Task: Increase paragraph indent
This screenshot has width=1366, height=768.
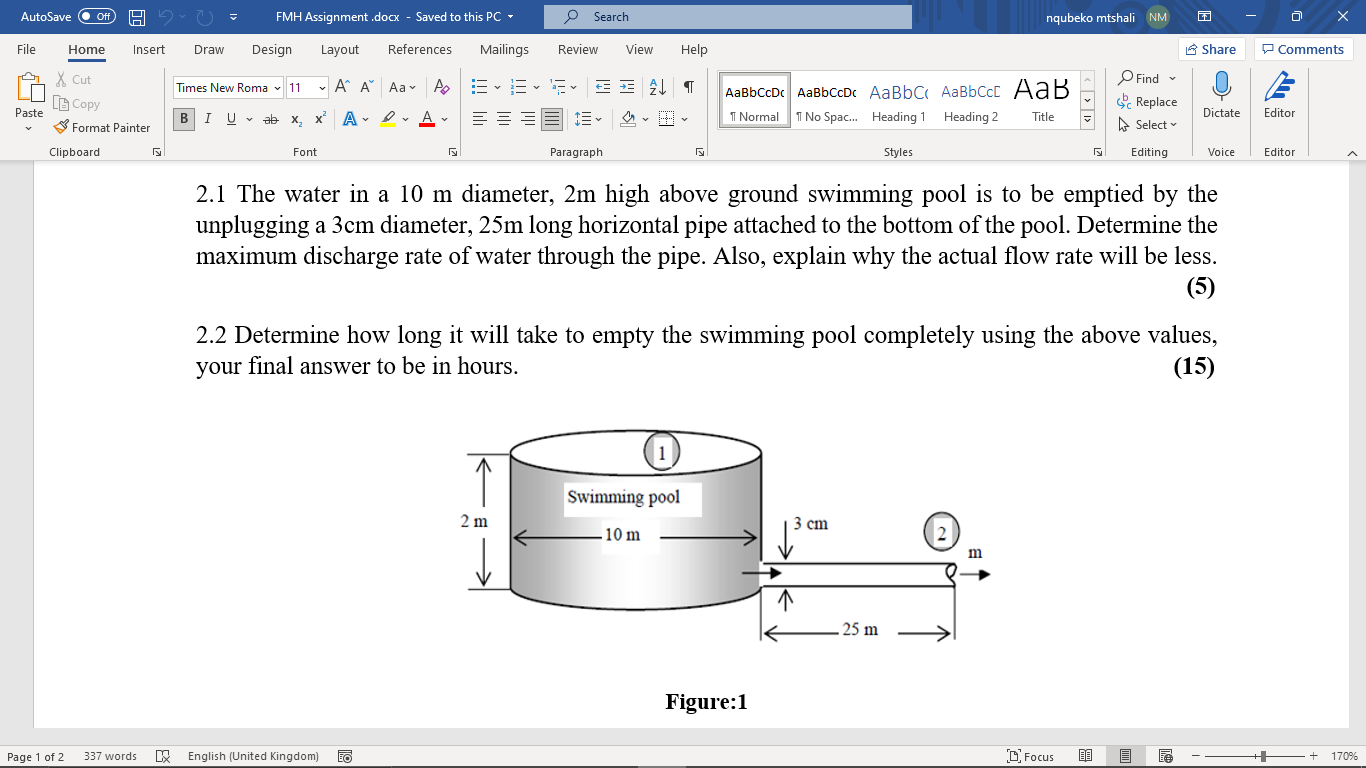Action: pyautogui.click(x=627, y=87)
